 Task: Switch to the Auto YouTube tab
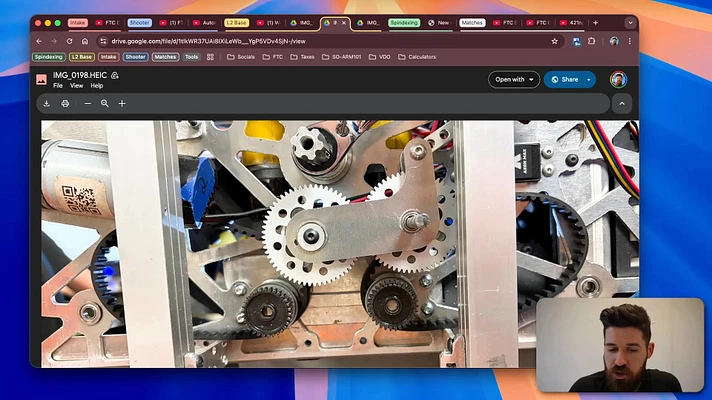204,23
